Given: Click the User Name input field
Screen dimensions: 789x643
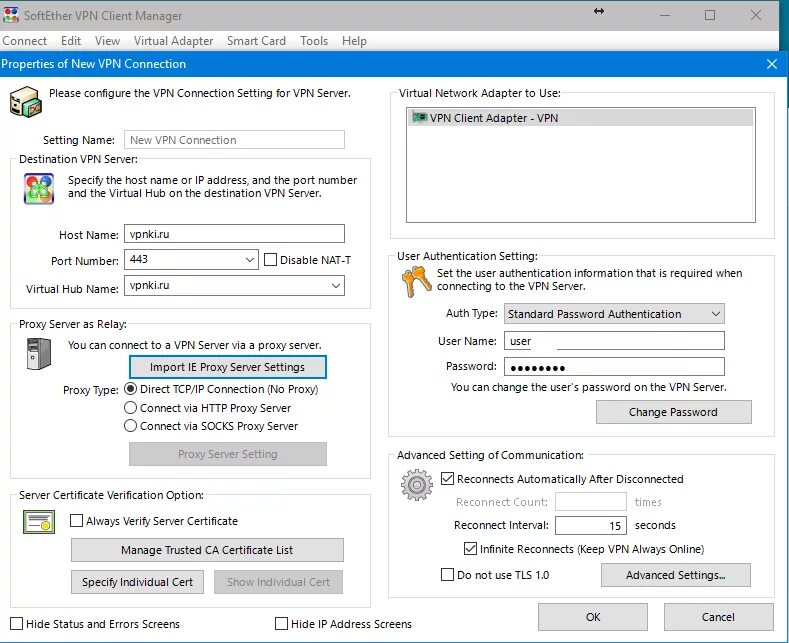Looking at the screenshot, I should coord(614,341).
